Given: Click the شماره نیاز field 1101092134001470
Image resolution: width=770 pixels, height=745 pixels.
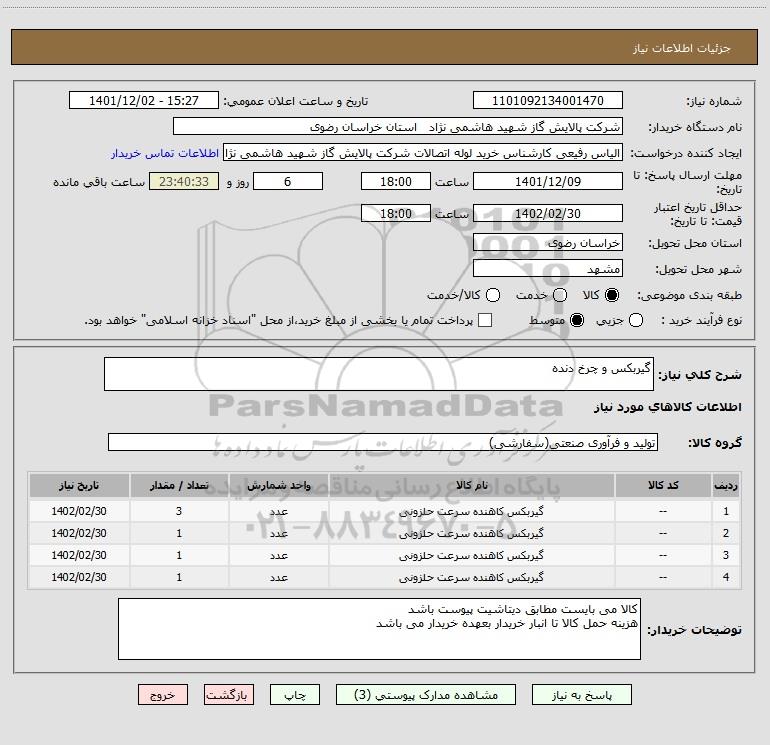Looking at the screenshot, I should click(x=548, y=100).
